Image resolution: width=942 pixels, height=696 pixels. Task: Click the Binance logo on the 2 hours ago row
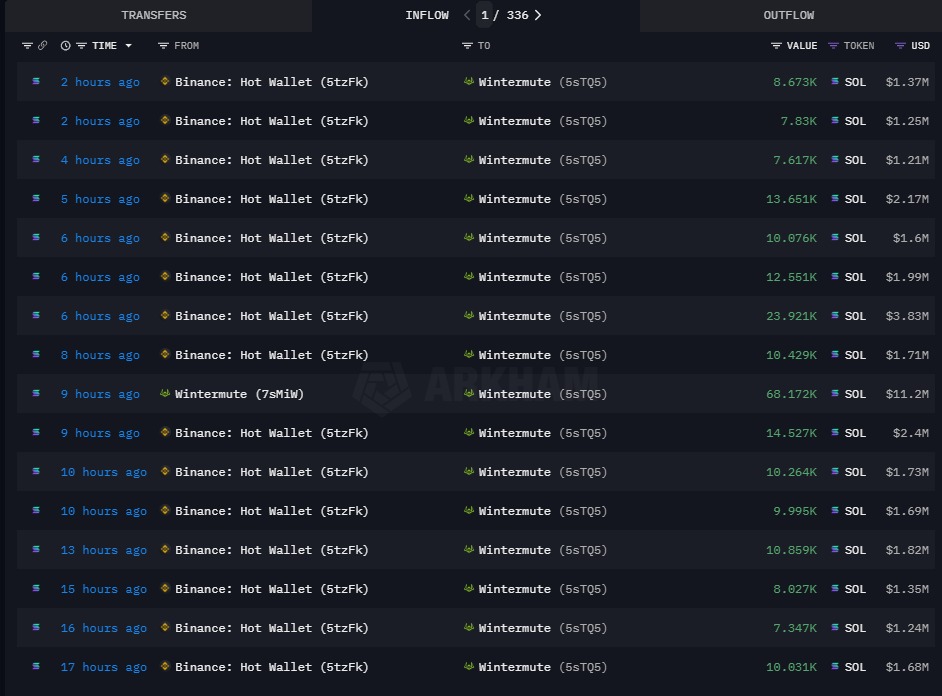[163, 82]
